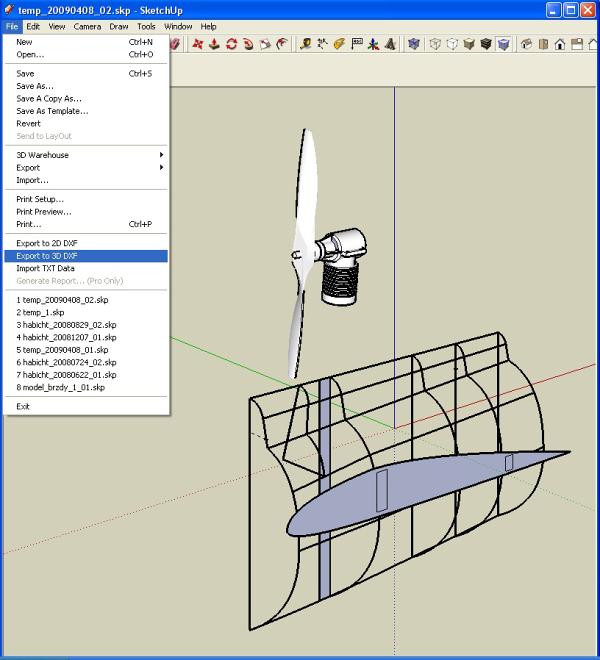Open recent file 8 model_brzdy_1_01.skp

click(x=86, y=388)
